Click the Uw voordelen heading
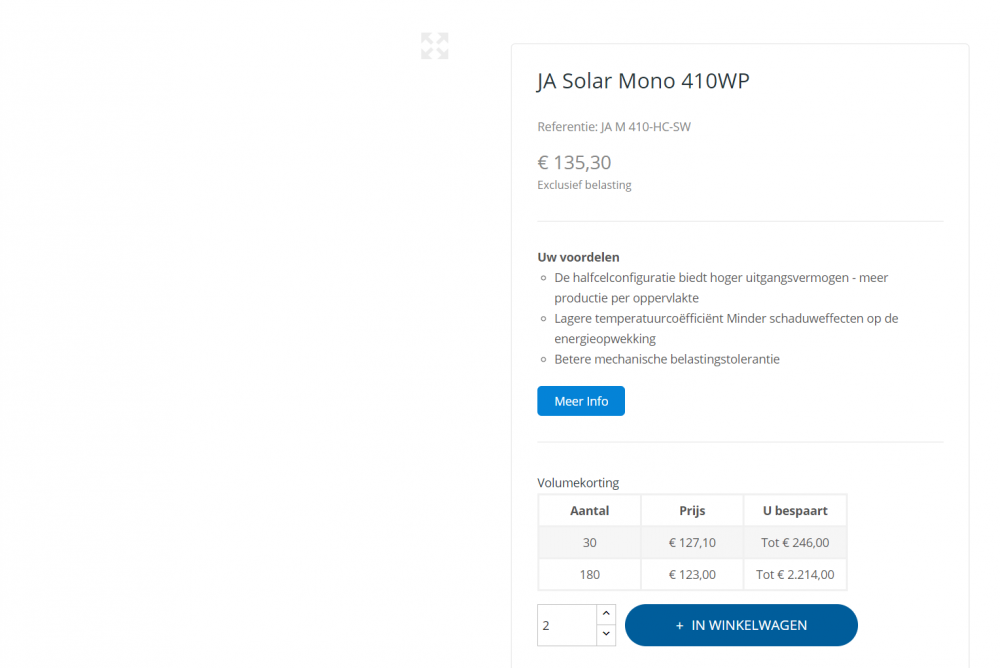The height and width of the screenshot is (668, 1000). (578, 257)
